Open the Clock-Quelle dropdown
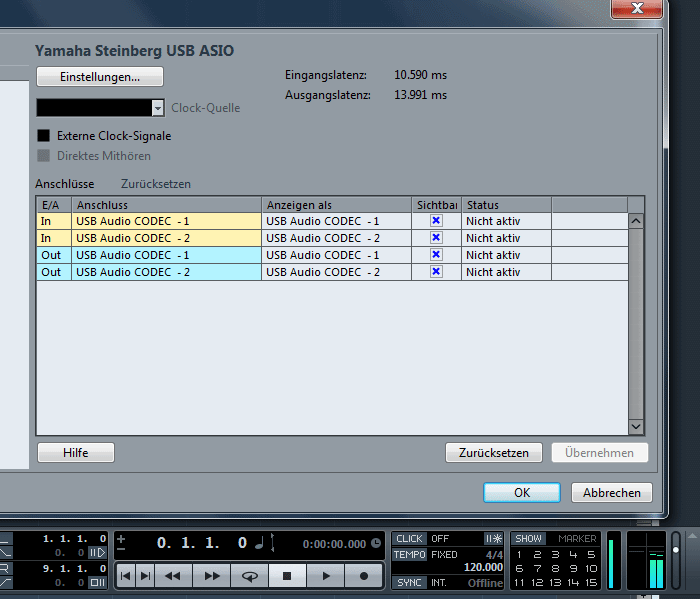Viewport: 700px width, 599px height. [157, 108]
